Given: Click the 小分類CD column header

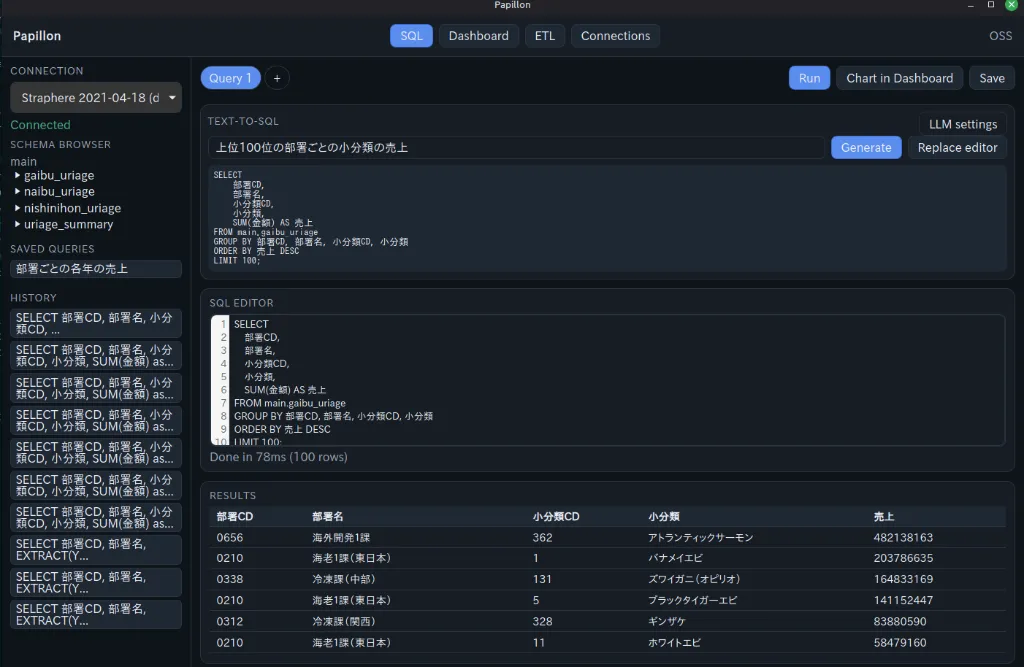Looking at the screenshot, I should point(556,517).
